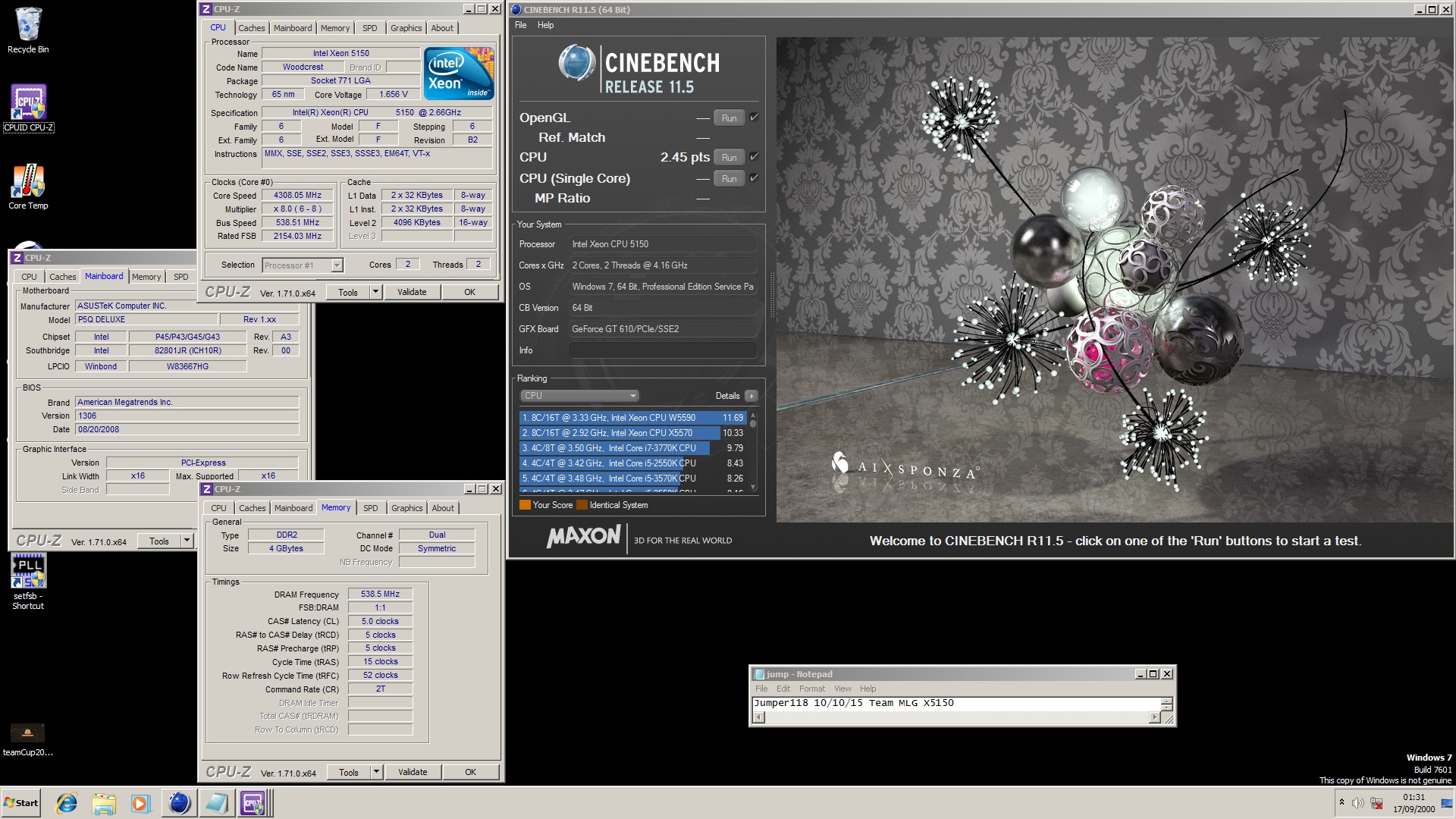Open Tools dropdown arrow in Memory CPU-Z window
1456x819 pixels.
(375, 772)
